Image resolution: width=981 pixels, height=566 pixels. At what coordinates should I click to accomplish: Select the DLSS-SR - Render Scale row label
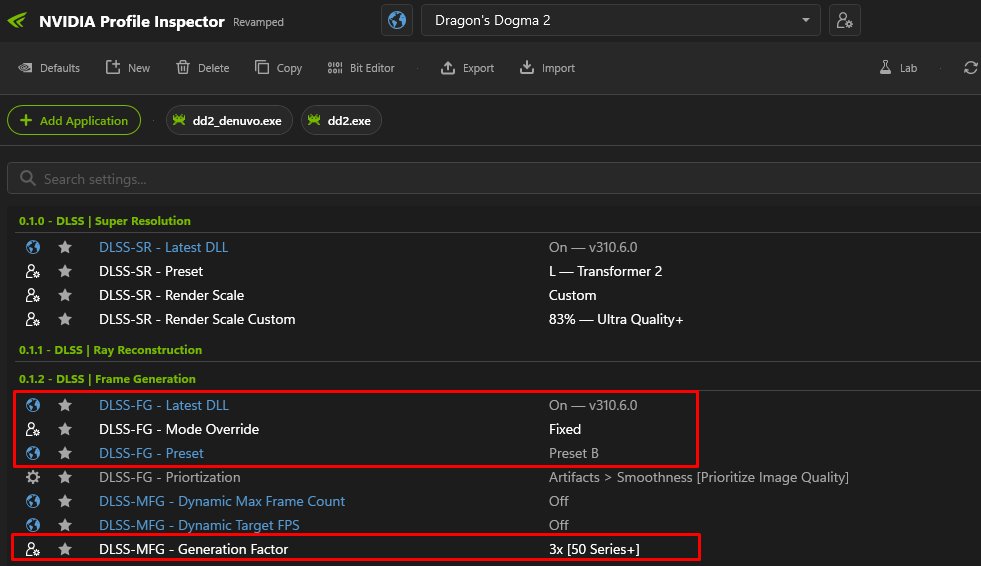coord(171,295)
